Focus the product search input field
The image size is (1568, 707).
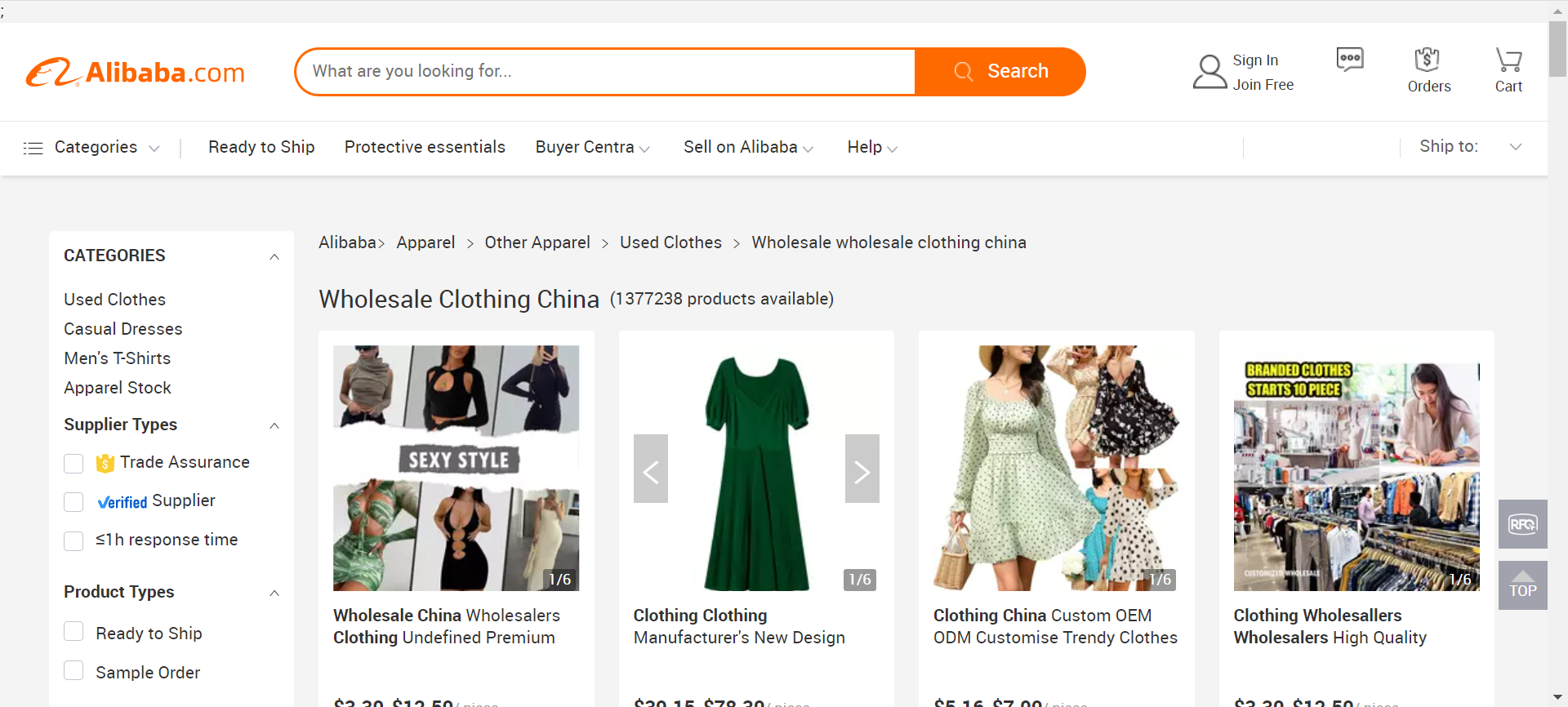click(x=604, y=72)
